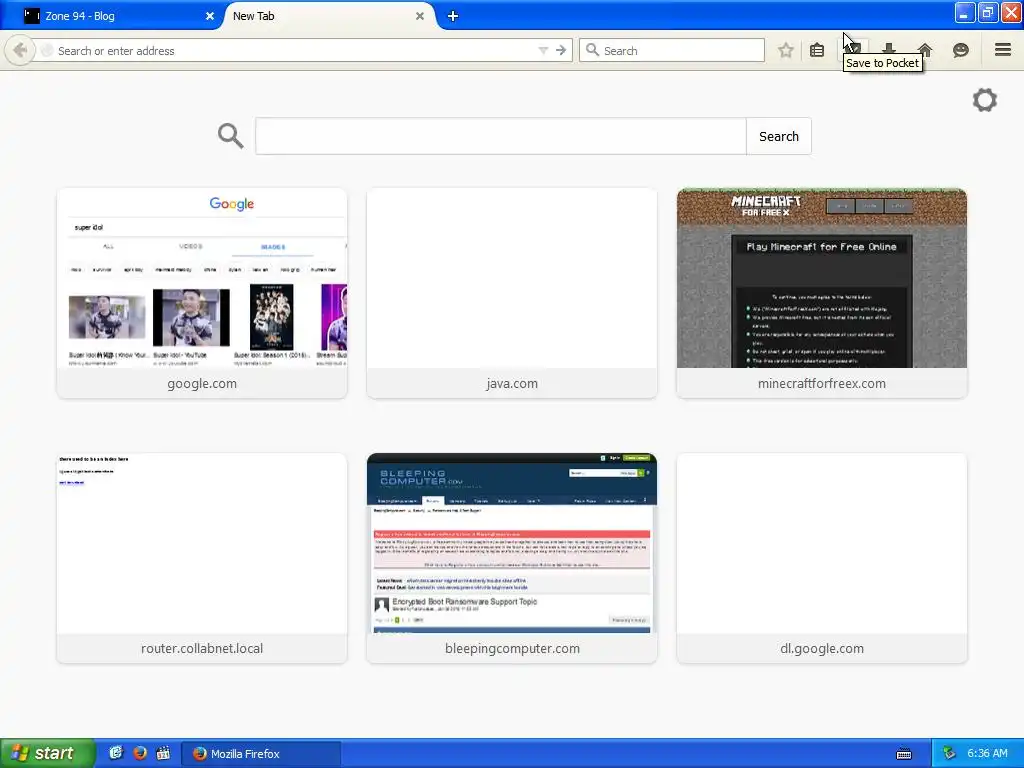Show bookmarks list icon
This screenshot has width=1024, height=768.
click(817, 50)
